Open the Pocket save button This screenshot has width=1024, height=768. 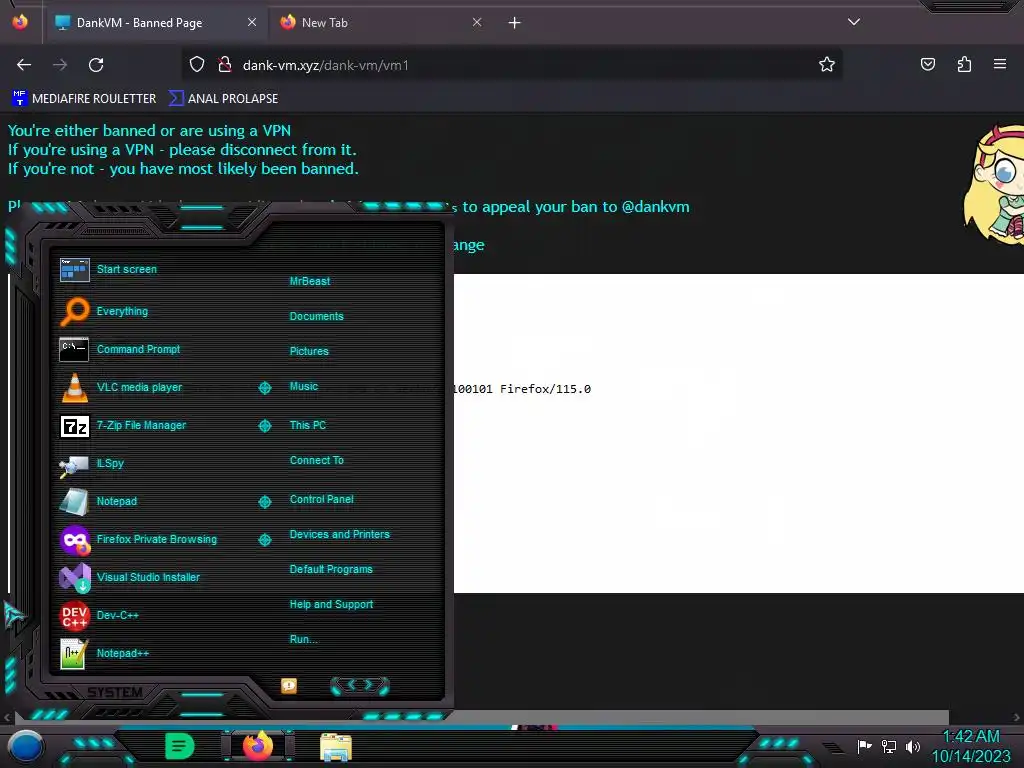pos(928,64)
